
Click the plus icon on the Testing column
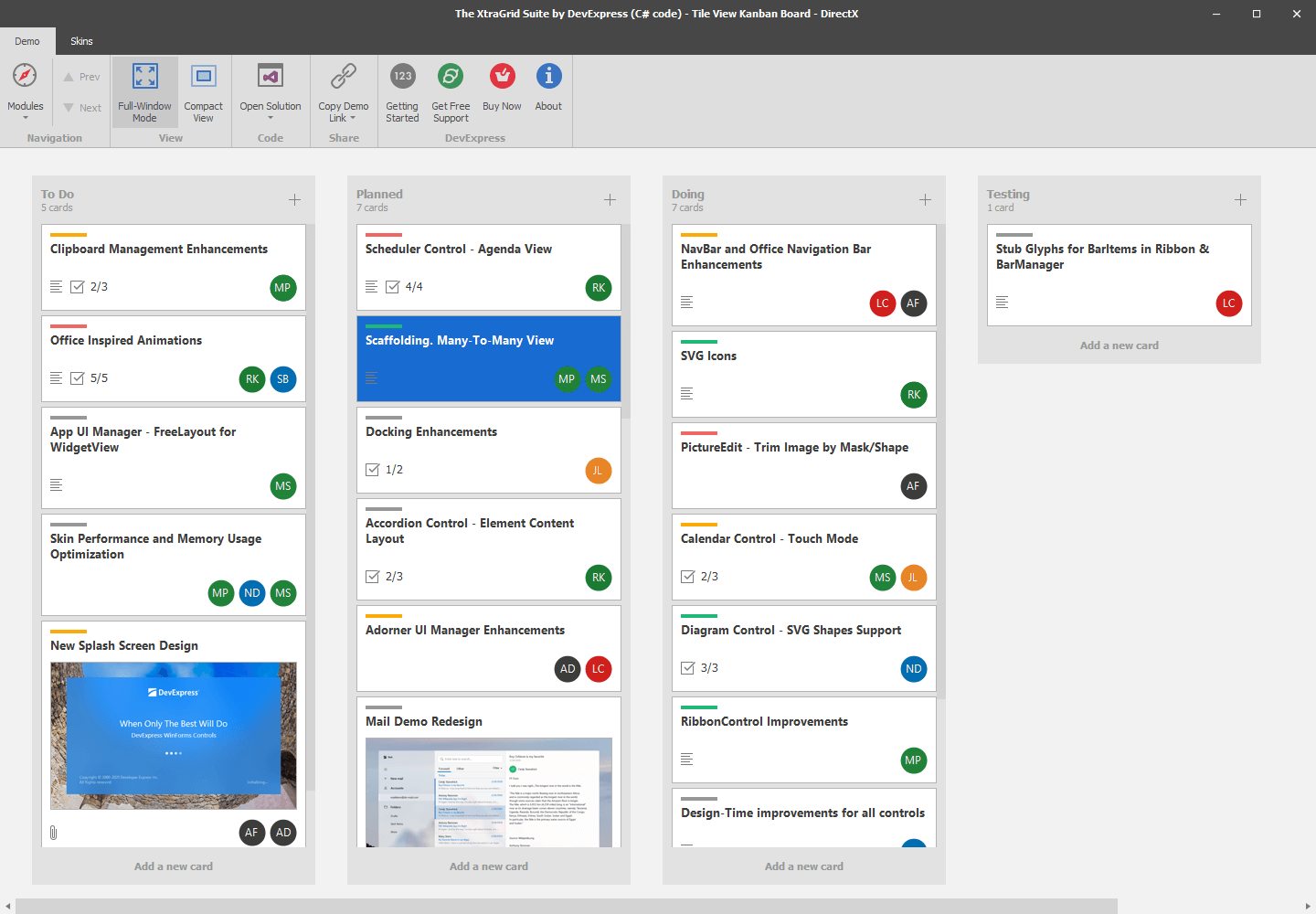point(1240,198)
